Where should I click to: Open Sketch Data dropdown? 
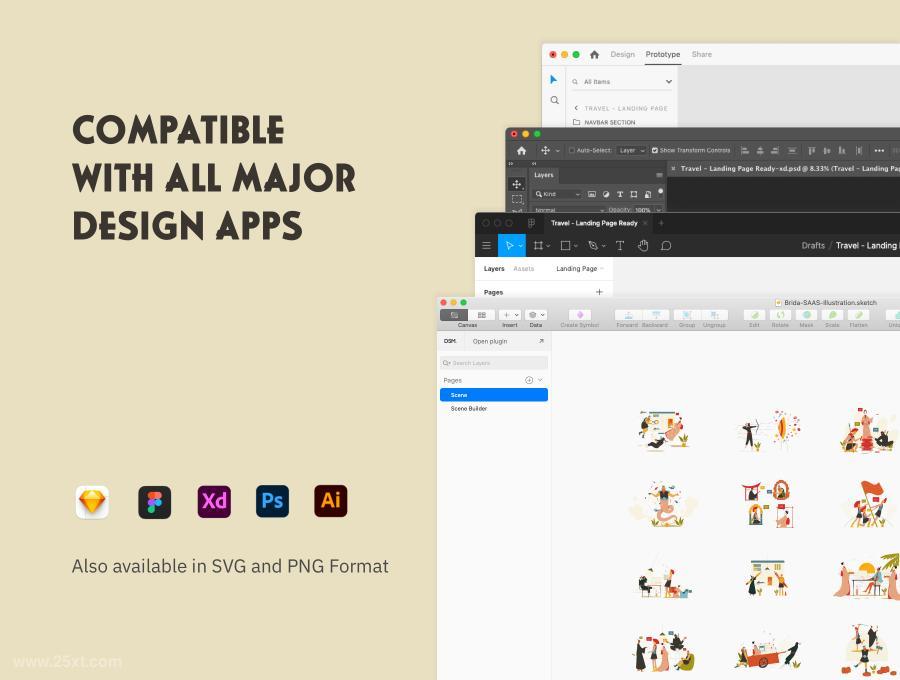[536, 315]
